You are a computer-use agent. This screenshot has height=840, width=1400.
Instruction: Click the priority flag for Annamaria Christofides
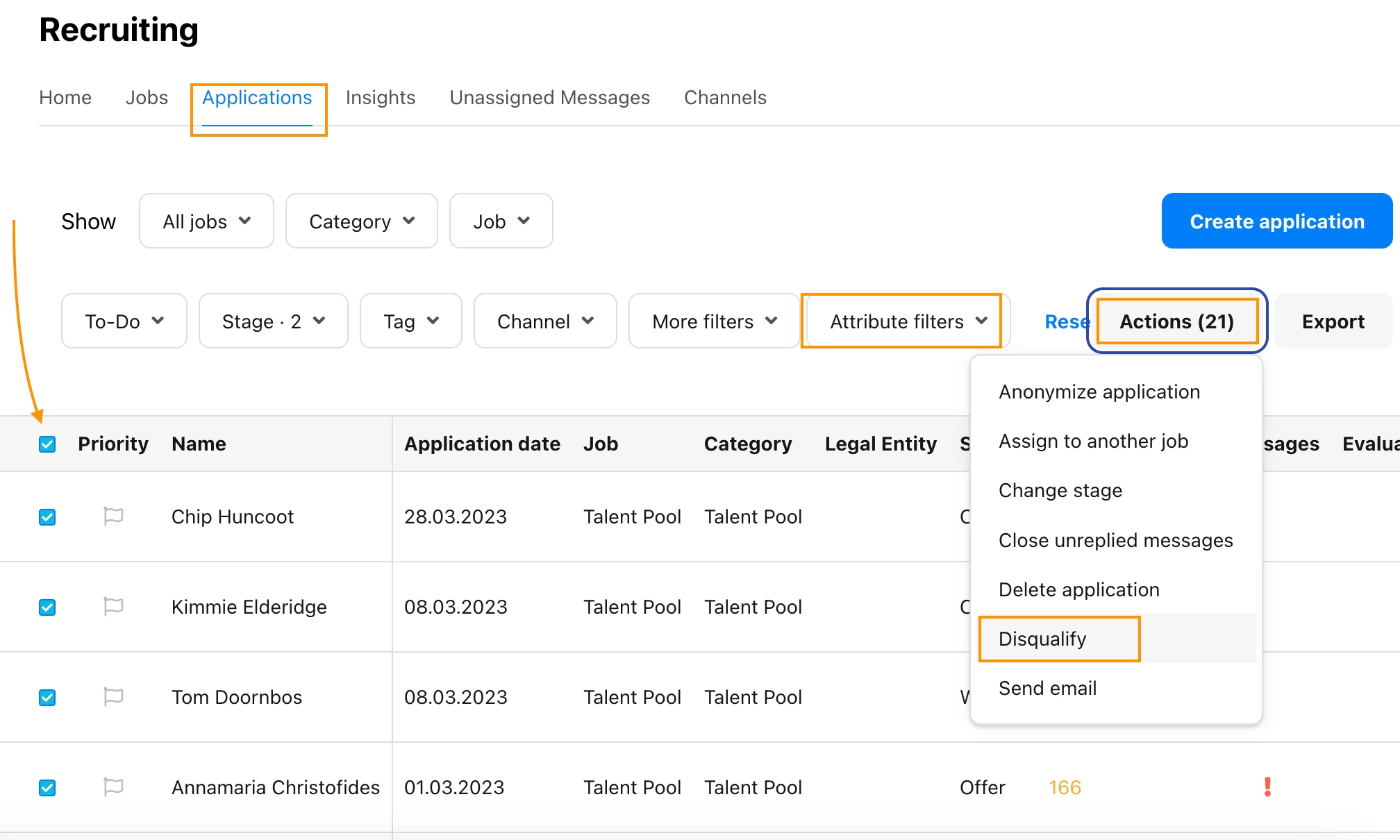tap(113, 787)
